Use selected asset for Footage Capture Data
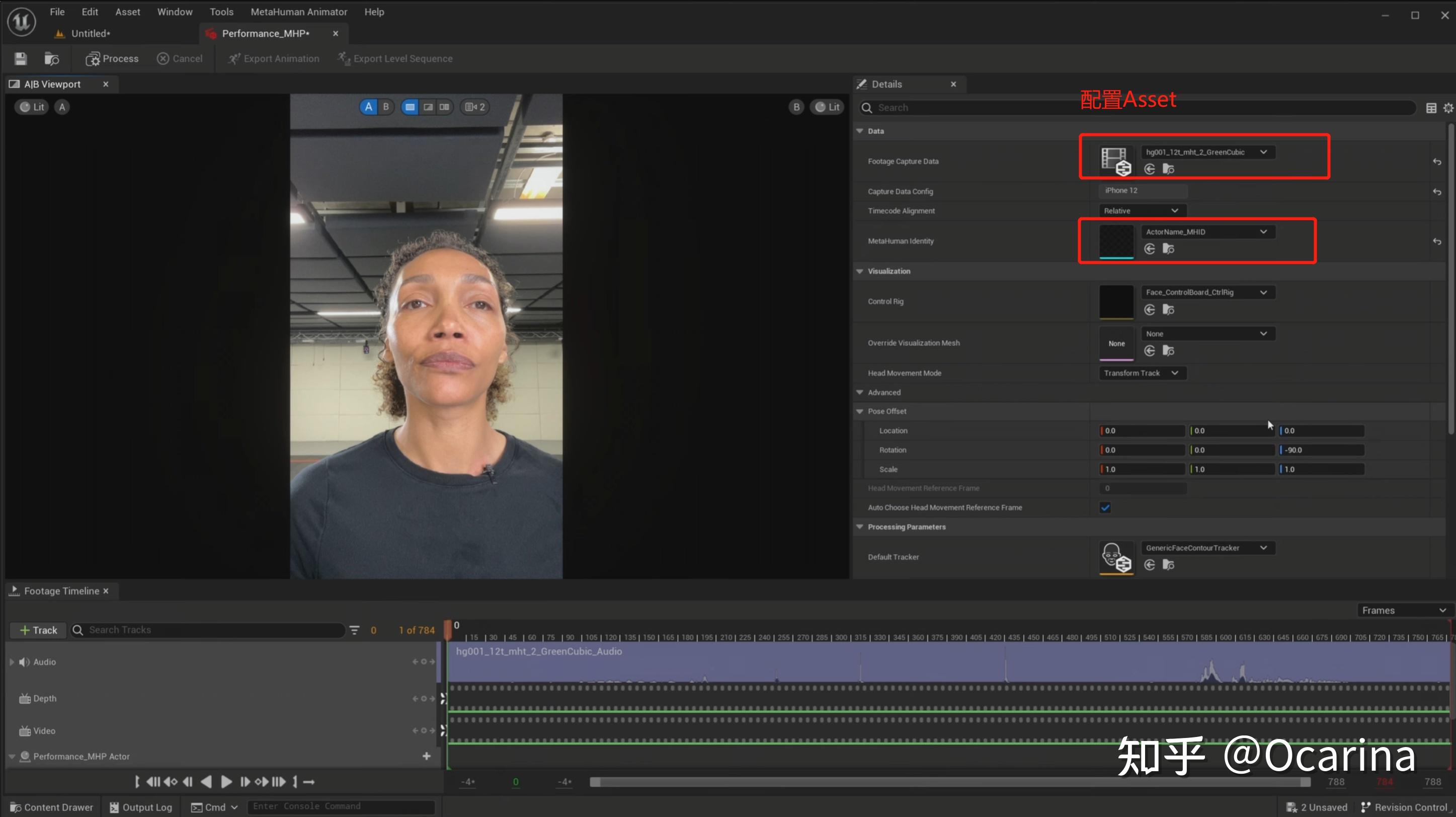 (1149, 169)
